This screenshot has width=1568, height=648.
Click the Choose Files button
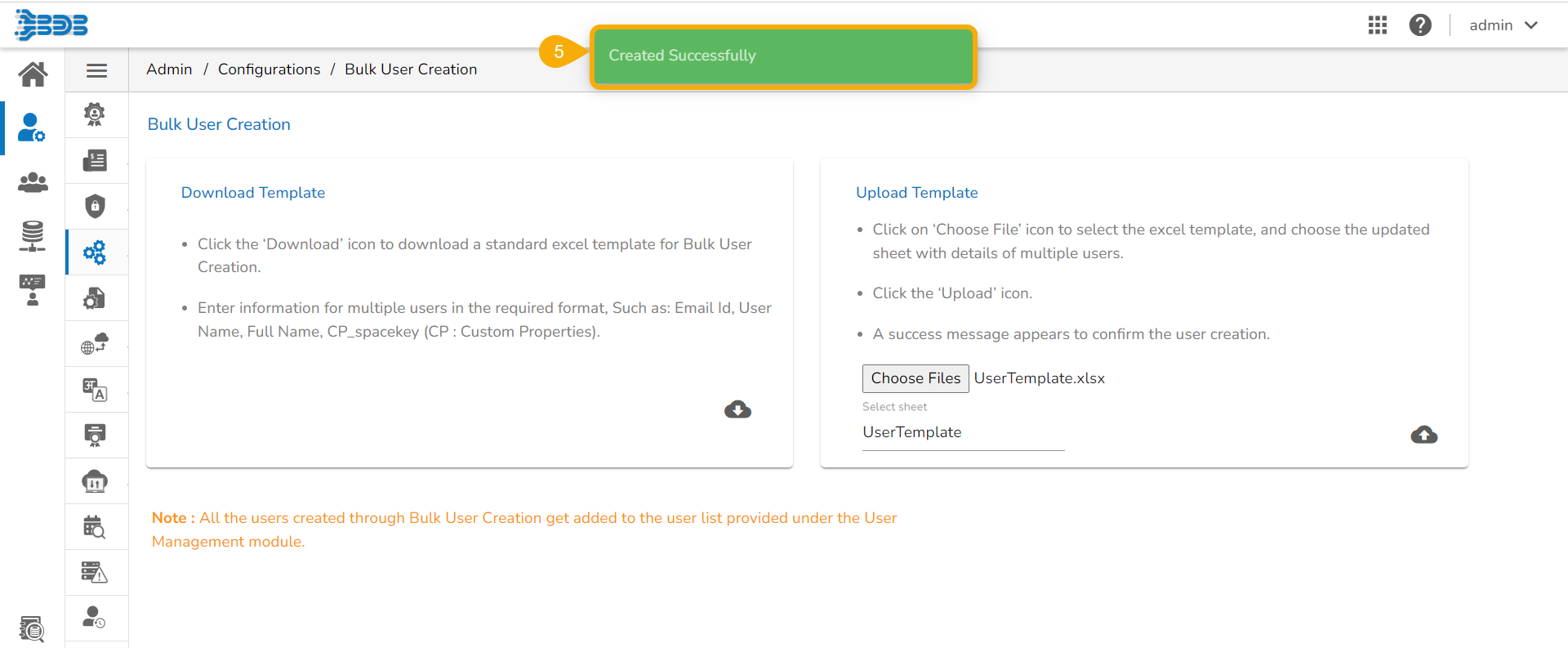(x=915, y=378)
